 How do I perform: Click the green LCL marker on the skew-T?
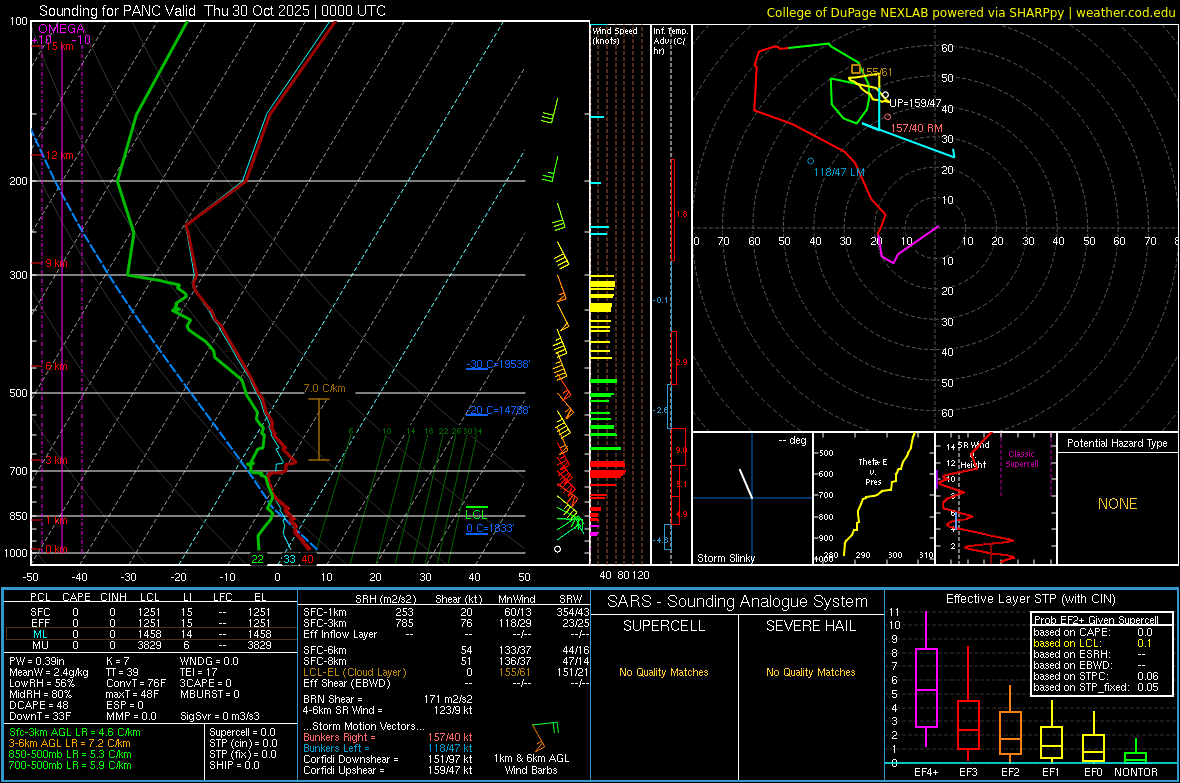[476, 513]
